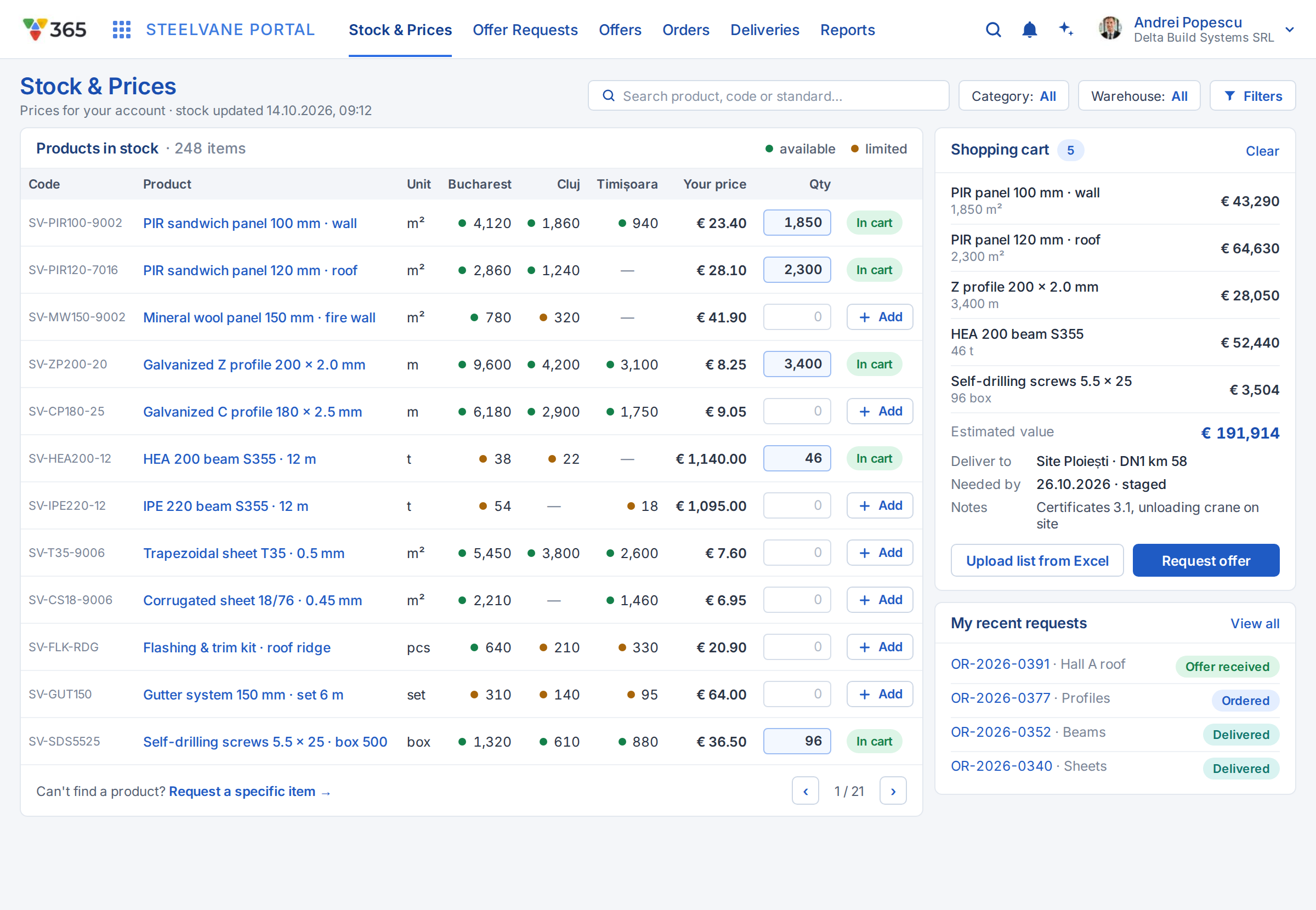Add Mineral wool panel 150 mm
Viewport: 1316px width, 910px height.
[879, 317]
